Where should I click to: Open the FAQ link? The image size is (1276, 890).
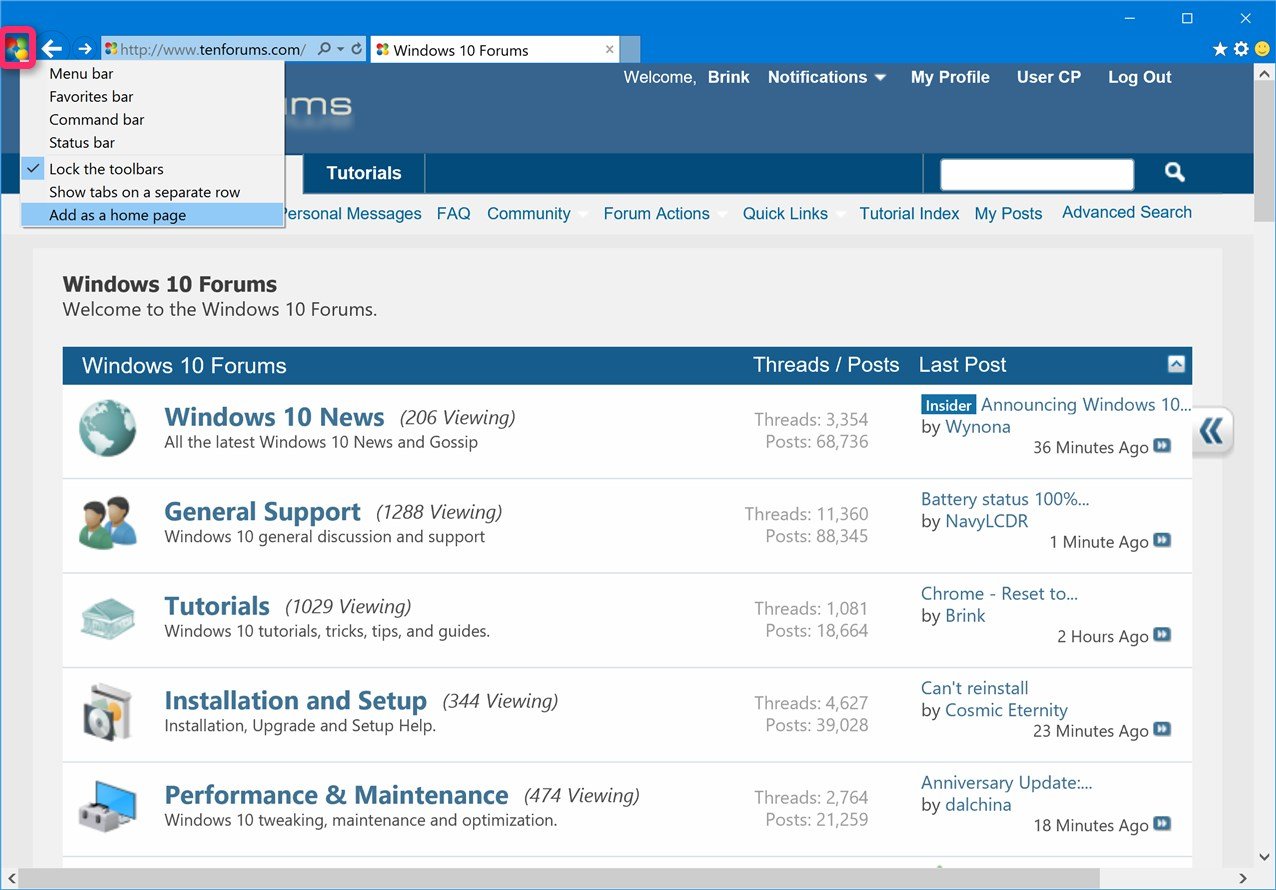tap(453, 213)
